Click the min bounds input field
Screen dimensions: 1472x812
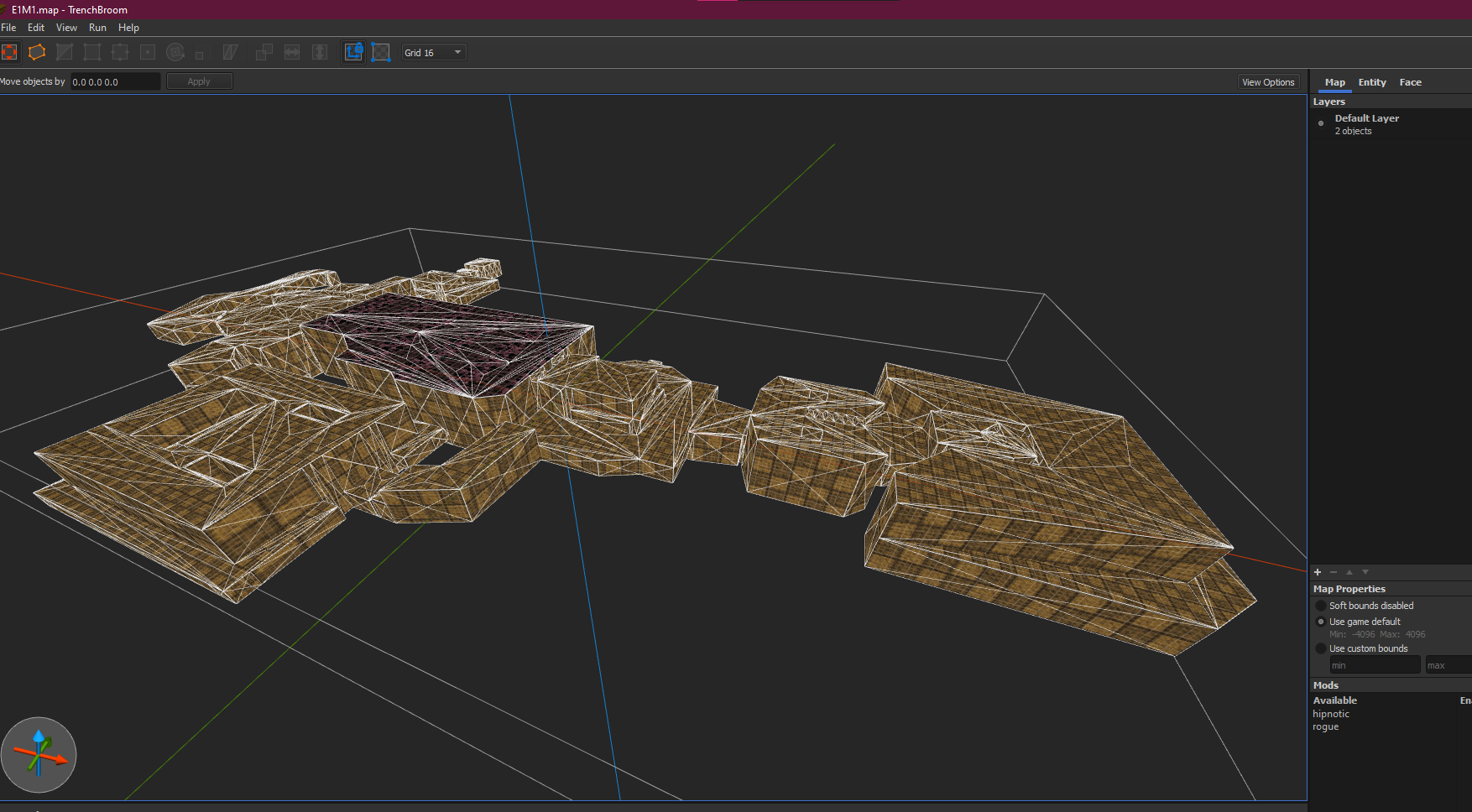(1375, 665)
